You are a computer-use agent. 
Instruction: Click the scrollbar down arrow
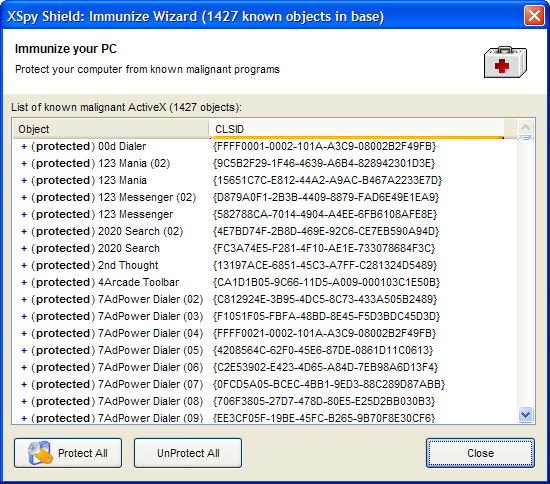pyautogui.click(x=525, y=415)
